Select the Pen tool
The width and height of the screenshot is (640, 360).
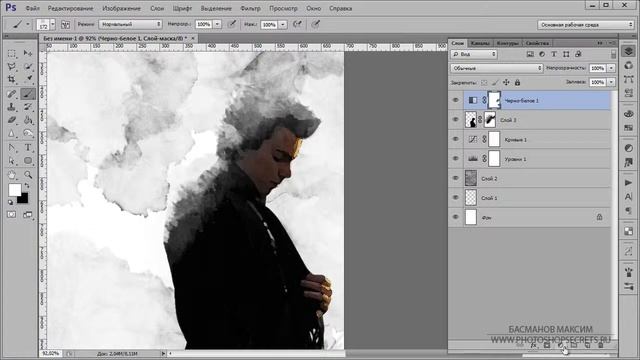[x=12, y=148]
